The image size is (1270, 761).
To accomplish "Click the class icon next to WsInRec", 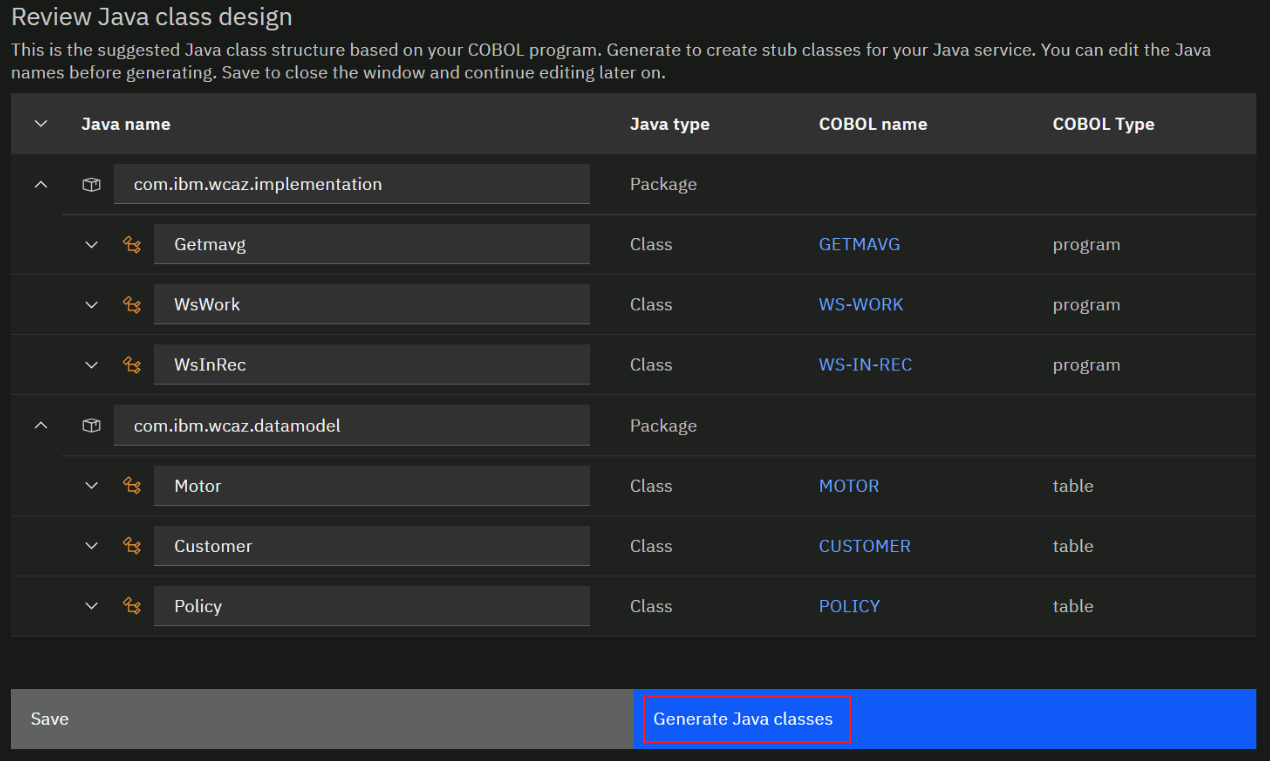I will (132, 365).
